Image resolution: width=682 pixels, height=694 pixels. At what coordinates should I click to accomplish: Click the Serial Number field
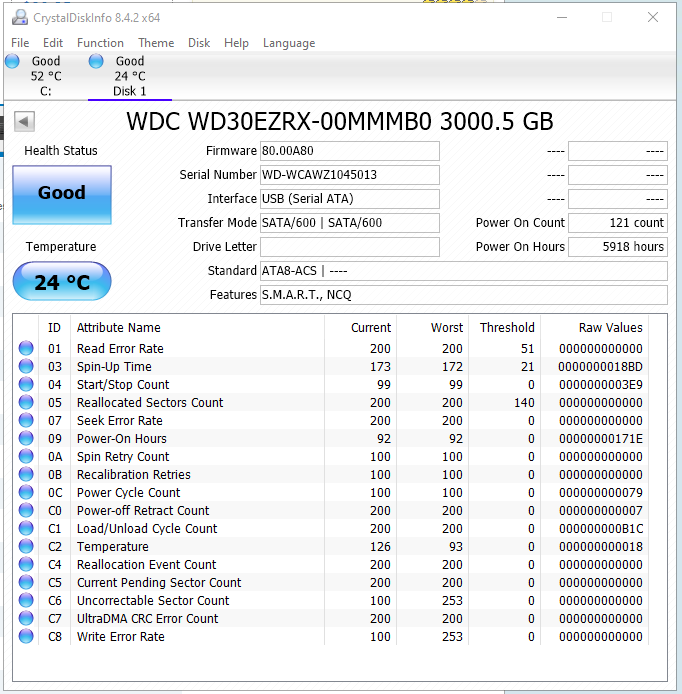(x=349, y=175)
